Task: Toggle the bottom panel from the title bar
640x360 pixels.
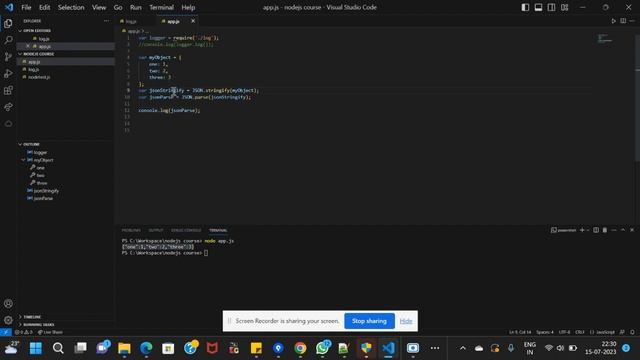Action: [x=538, y=7]
